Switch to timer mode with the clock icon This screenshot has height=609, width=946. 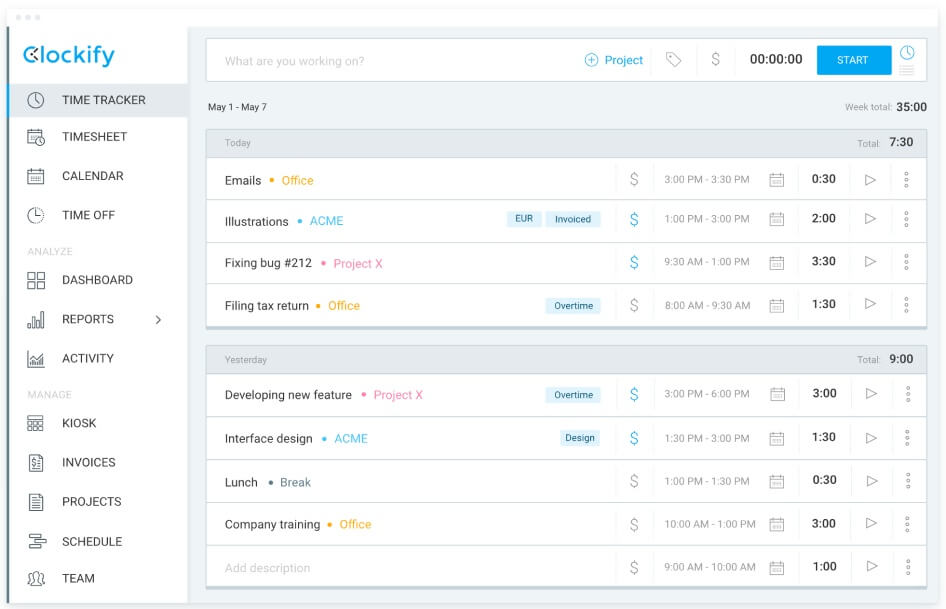pyautogui.click(x=907, y=52)
